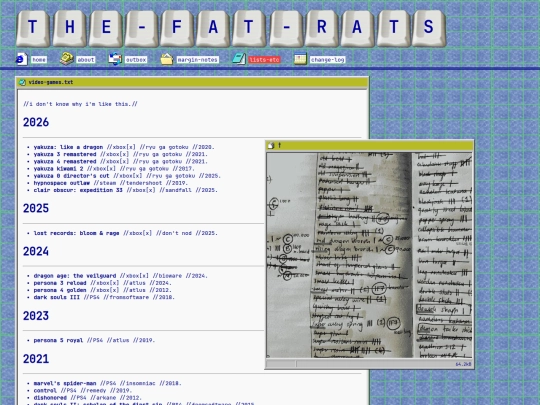Select the hypnospace outlaw entry

(x=111, y=183)
